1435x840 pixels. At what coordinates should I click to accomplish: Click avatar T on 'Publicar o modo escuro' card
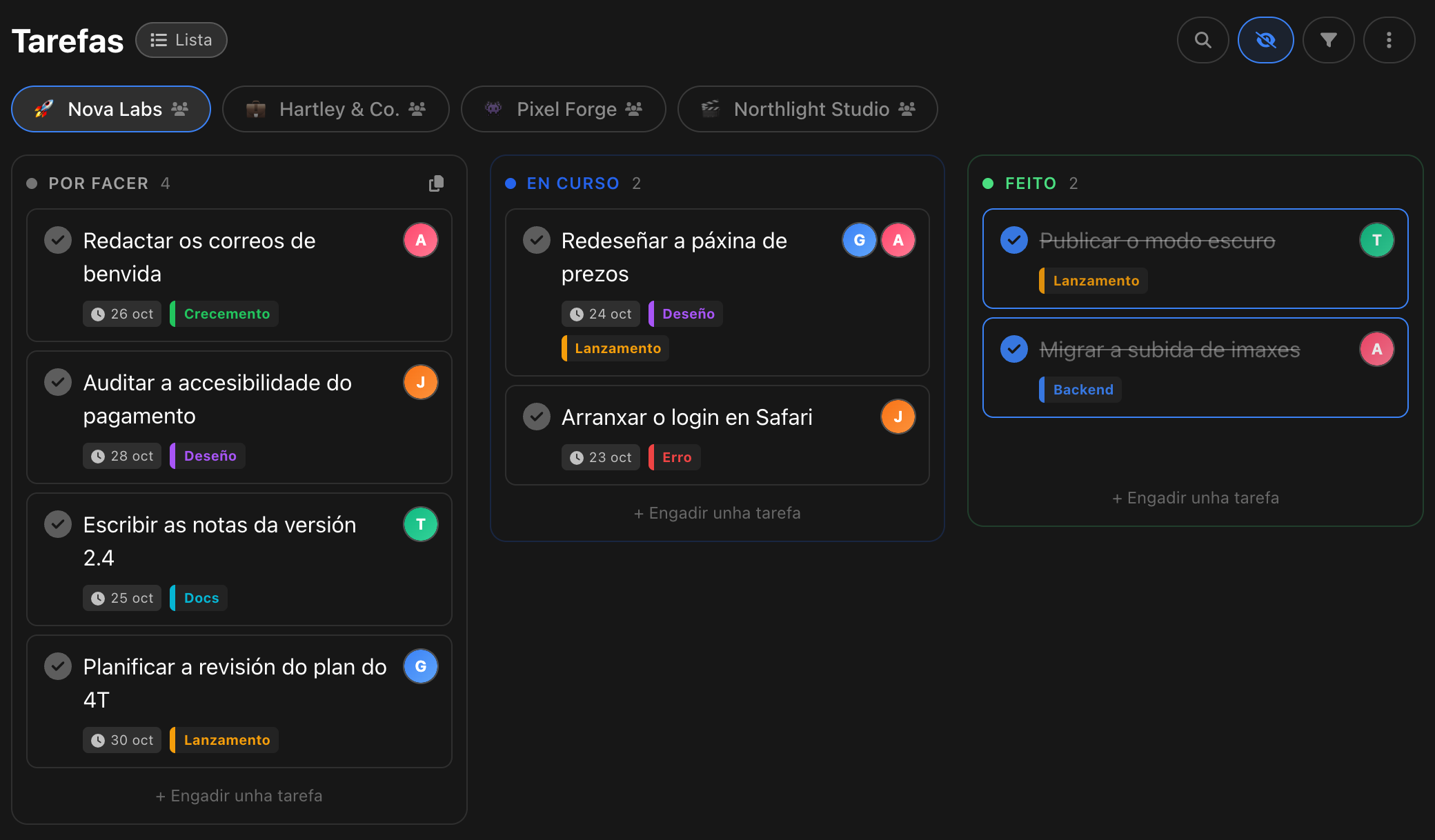[x=1377, y=240]
